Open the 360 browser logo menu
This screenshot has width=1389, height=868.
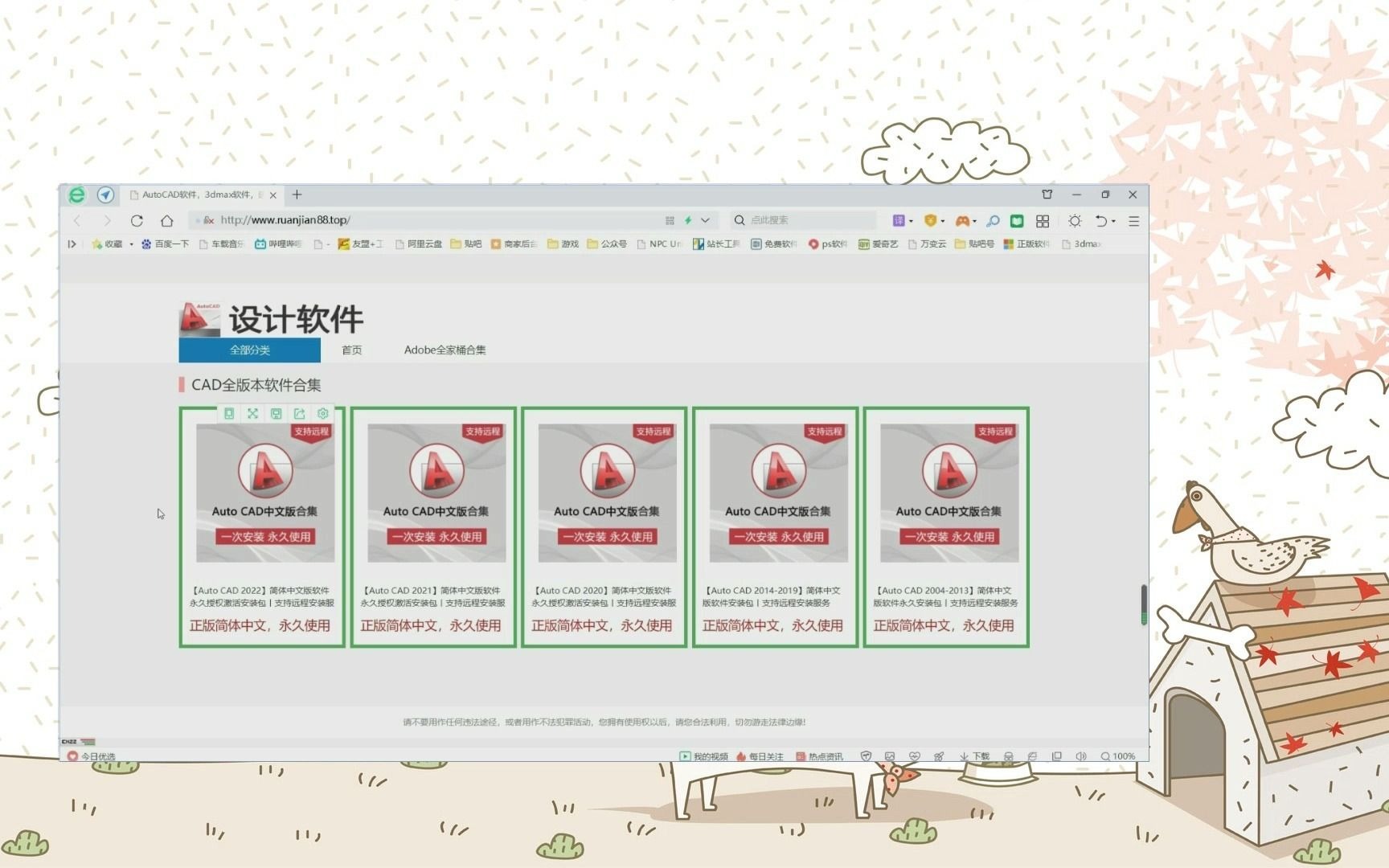click(76, 194)
